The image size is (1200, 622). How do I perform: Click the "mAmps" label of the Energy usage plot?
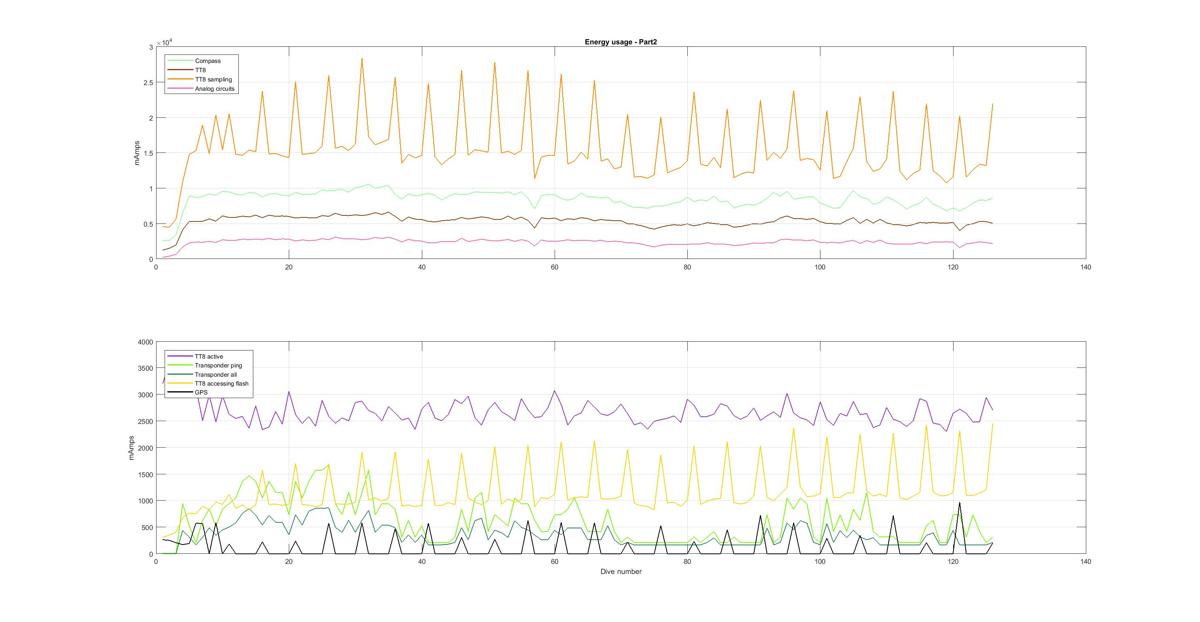(x=140, y=153)
